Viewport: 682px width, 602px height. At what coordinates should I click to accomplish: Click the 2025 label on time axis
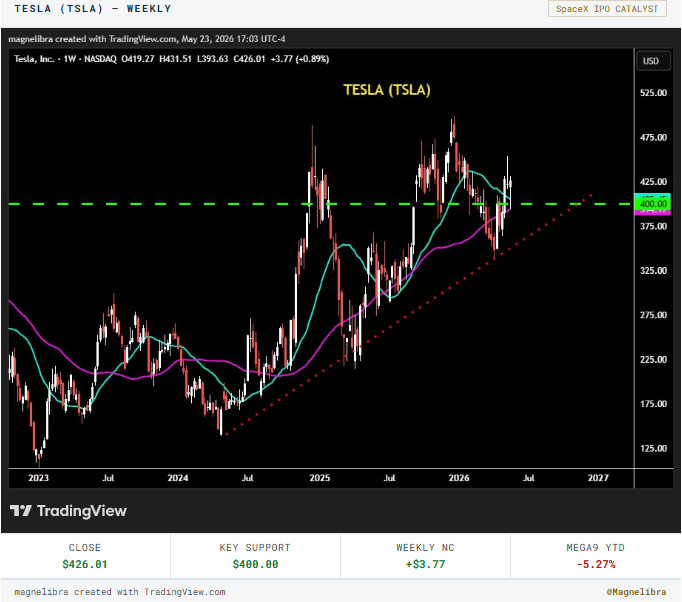tap(319, 478)
